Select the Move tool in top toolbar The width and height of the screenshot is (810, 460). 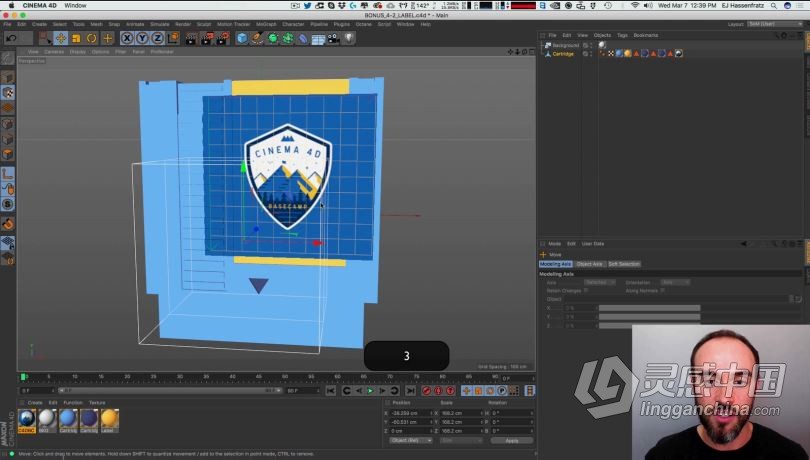coord(61,38)
